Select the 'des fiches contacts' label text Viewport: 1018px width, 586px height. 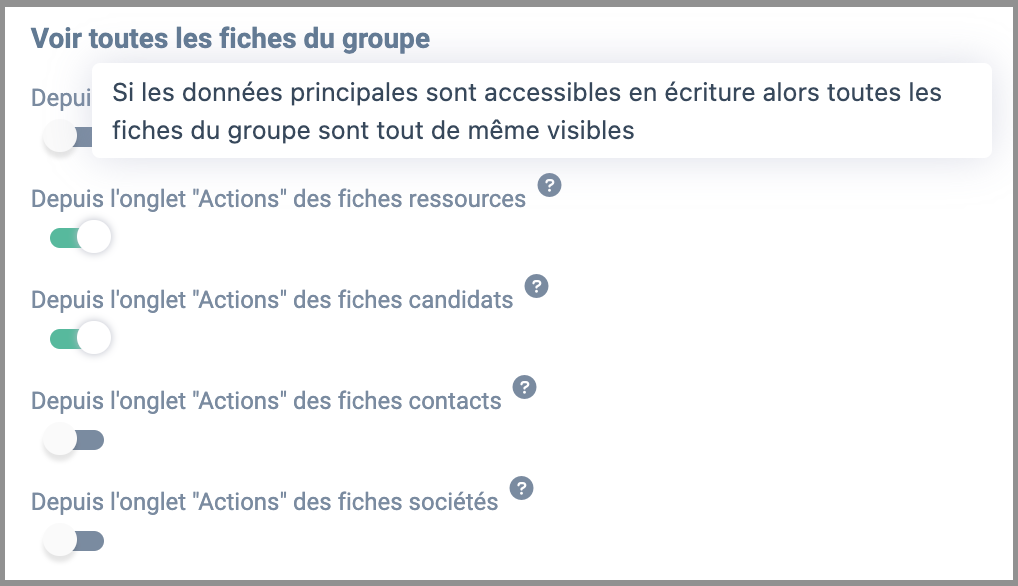(x=397, y=401)
